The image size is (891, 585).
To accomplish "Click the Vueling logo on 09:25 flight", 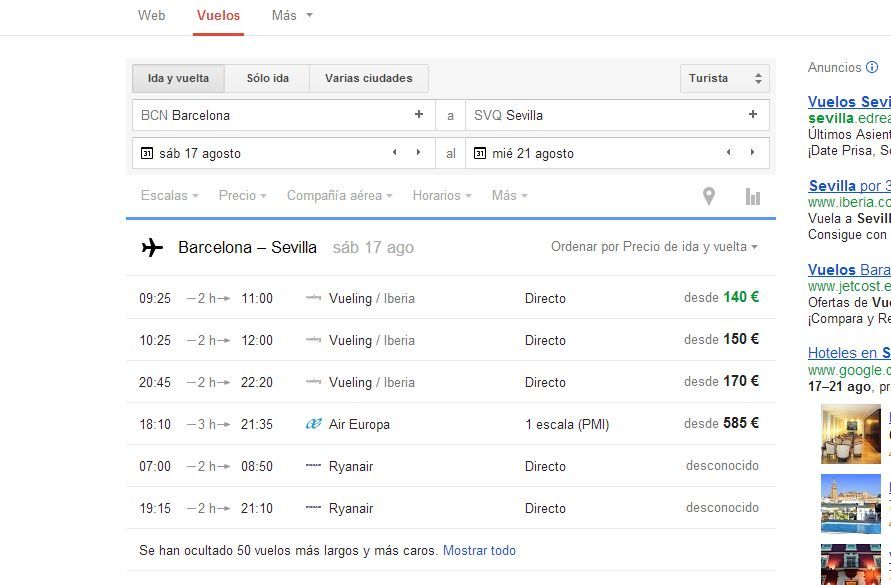I will pos(314,297).
